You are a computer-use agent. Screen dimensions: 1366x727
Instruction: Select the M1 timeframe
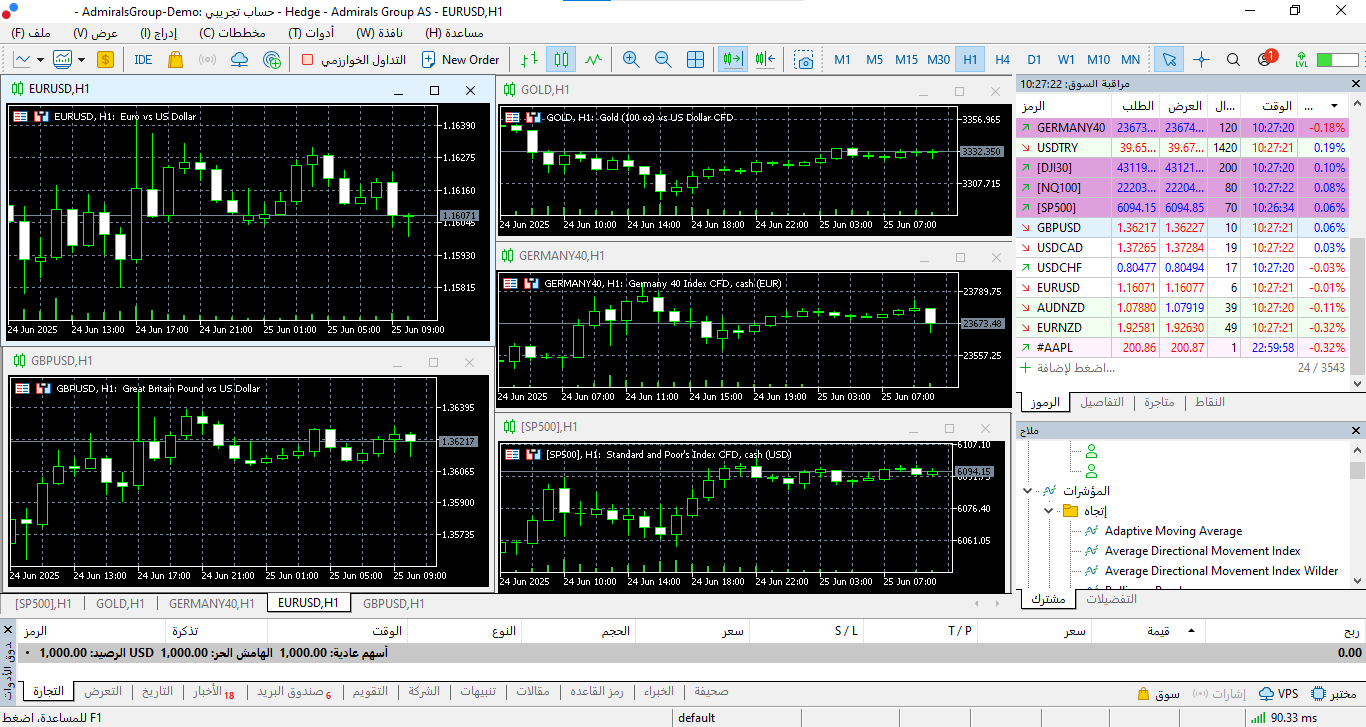click(842, 60)
